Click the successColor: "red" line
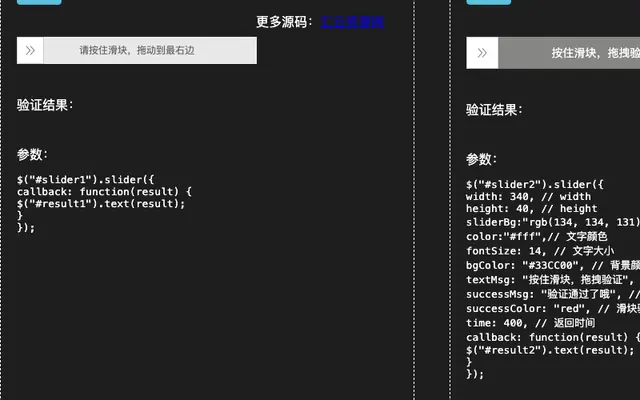 pyautogui.click(x=553, y=308)
